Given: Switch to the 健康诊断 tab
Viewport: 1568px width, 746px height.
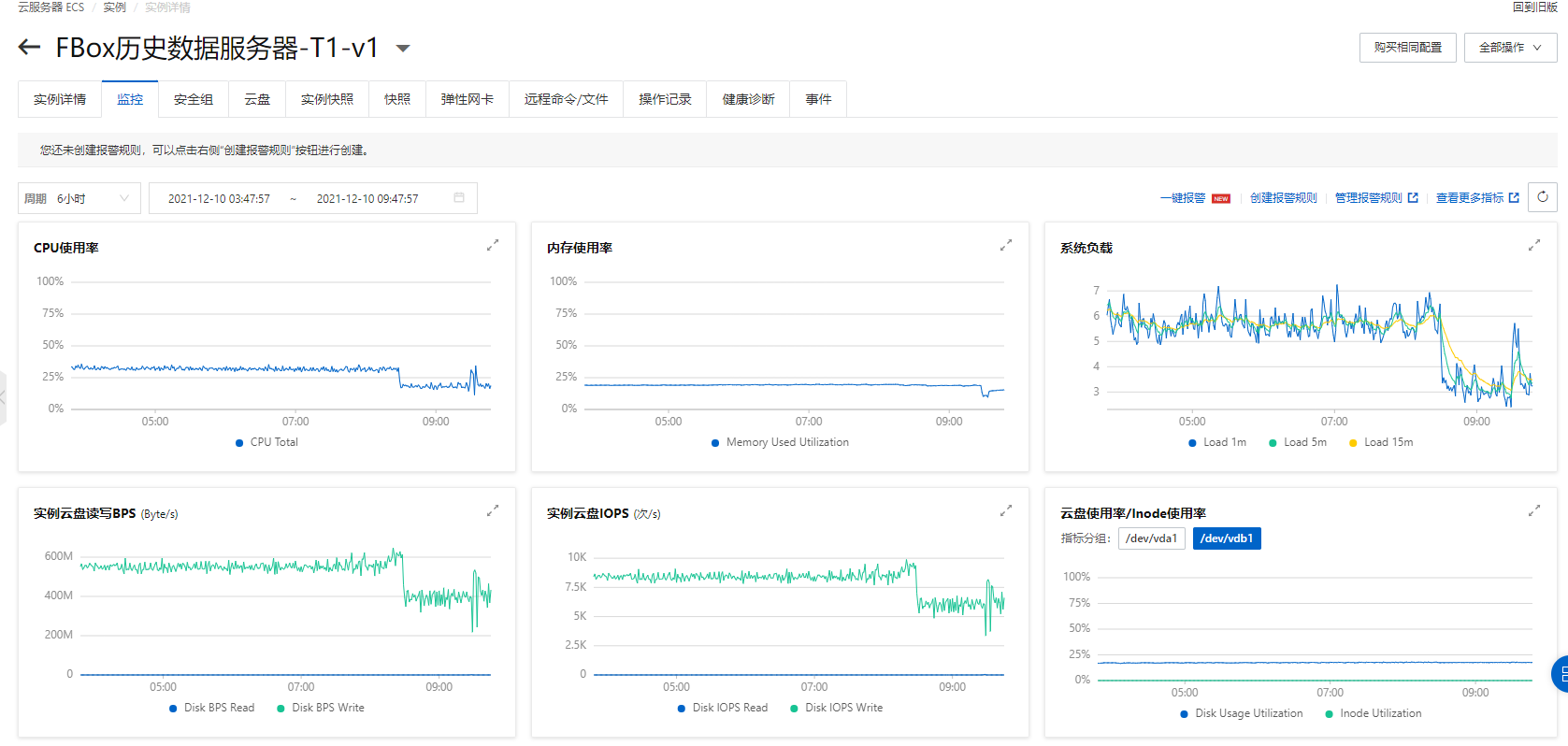Looking at the screenshot, I should point(748,99).
